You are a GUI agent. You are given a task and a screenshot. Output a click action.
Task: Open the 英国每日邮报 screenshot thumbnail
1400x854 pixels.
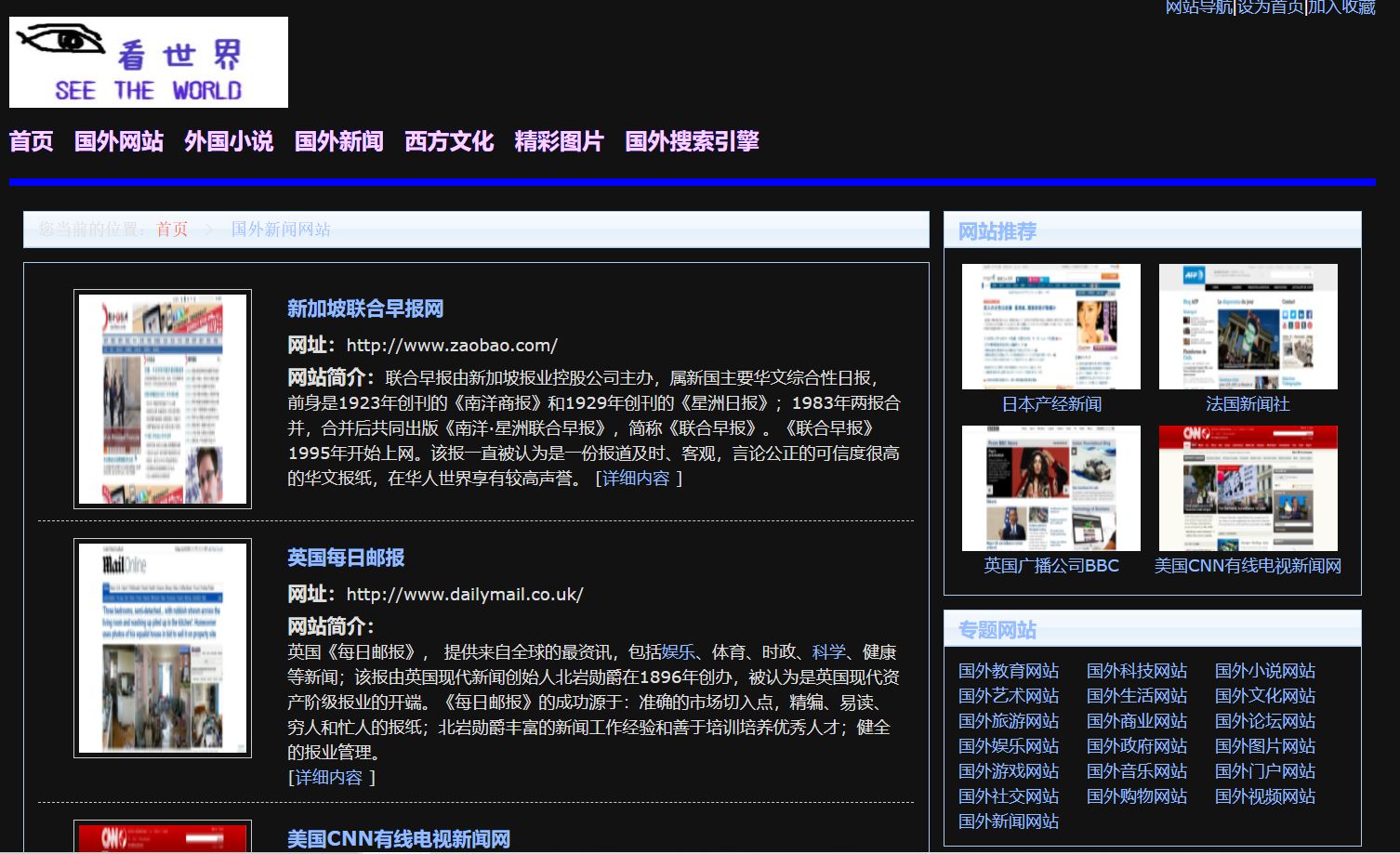click(x=163, y=648)
